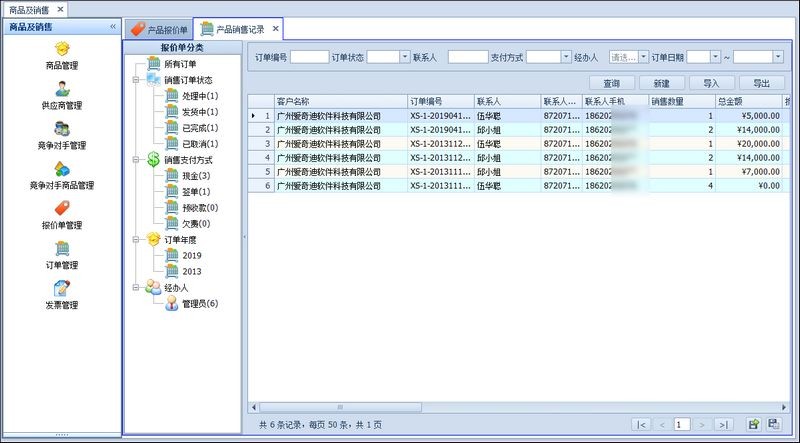The image size is (800, 443).
Task: Open the 订单日期 start date dropdown
Action: coord(715,57)
